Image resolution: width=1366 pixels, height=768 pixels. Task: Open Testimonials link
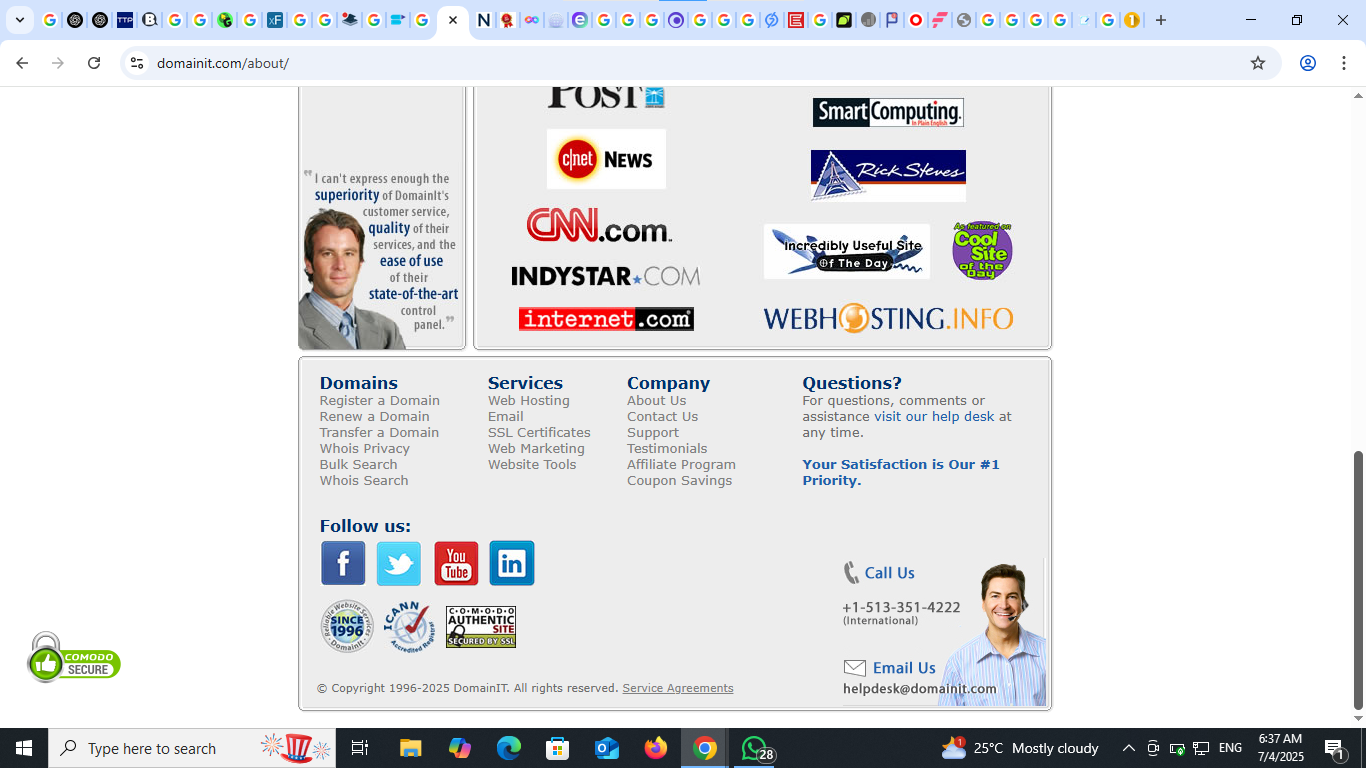pos(667,448)
